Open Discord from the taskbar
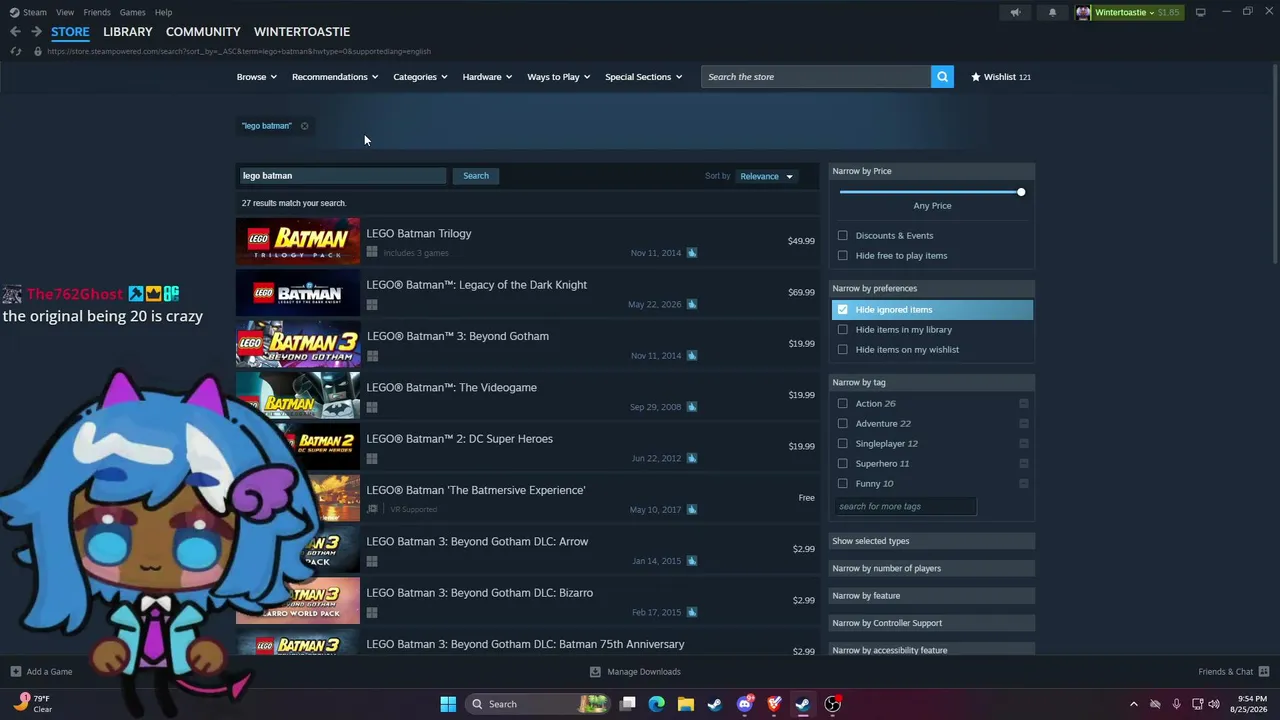 coord(745,704)
